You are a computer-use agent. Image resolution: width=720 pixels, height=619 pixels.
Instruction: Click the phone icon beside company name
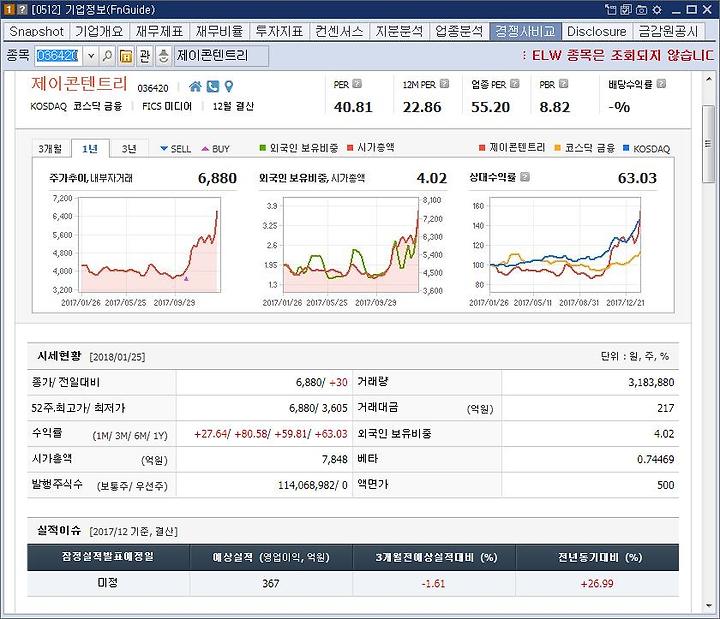click(x=213, y=86)
